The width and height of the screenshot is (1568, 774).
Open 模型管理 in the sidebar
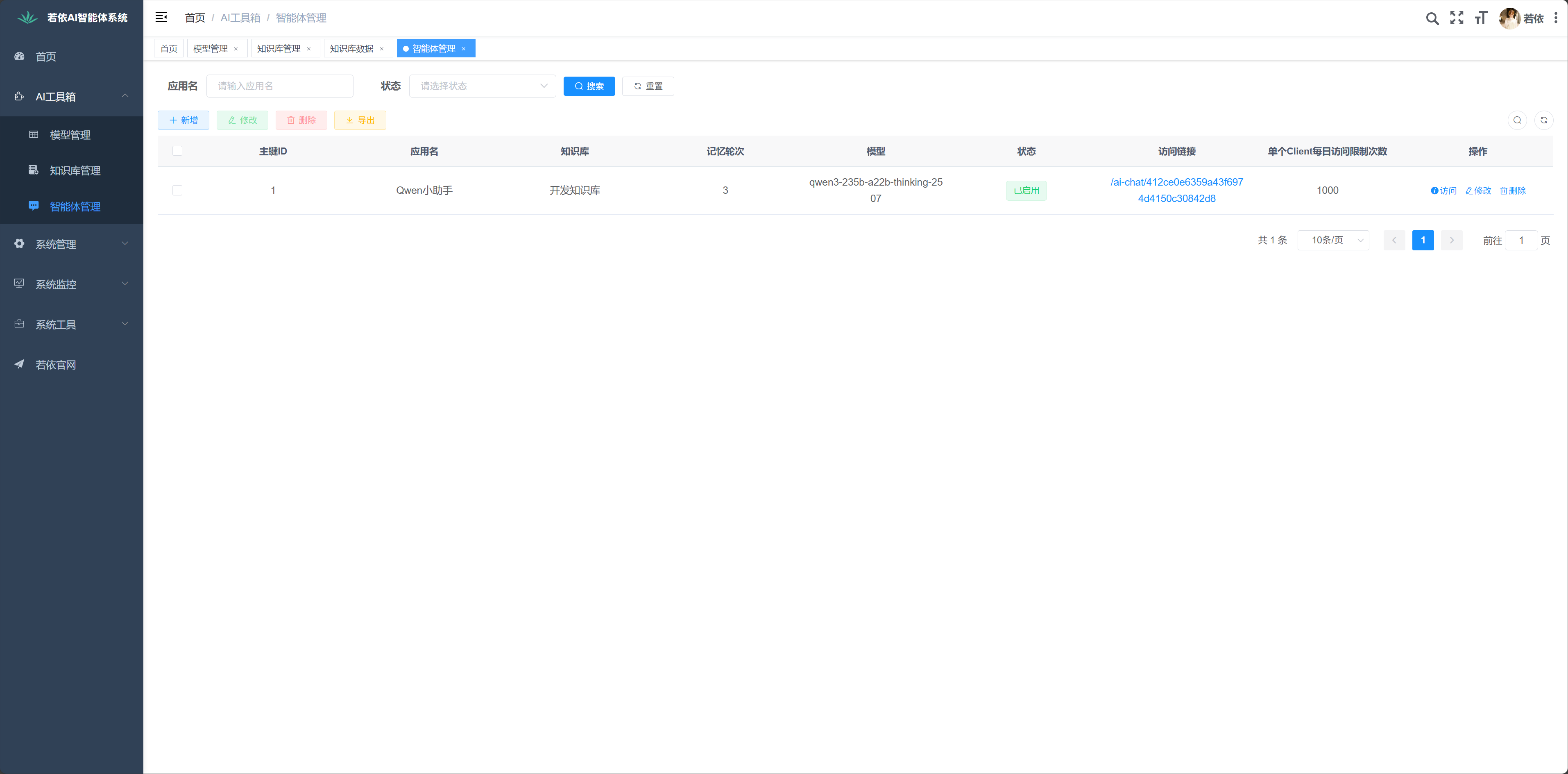click(x=70, y=134)
